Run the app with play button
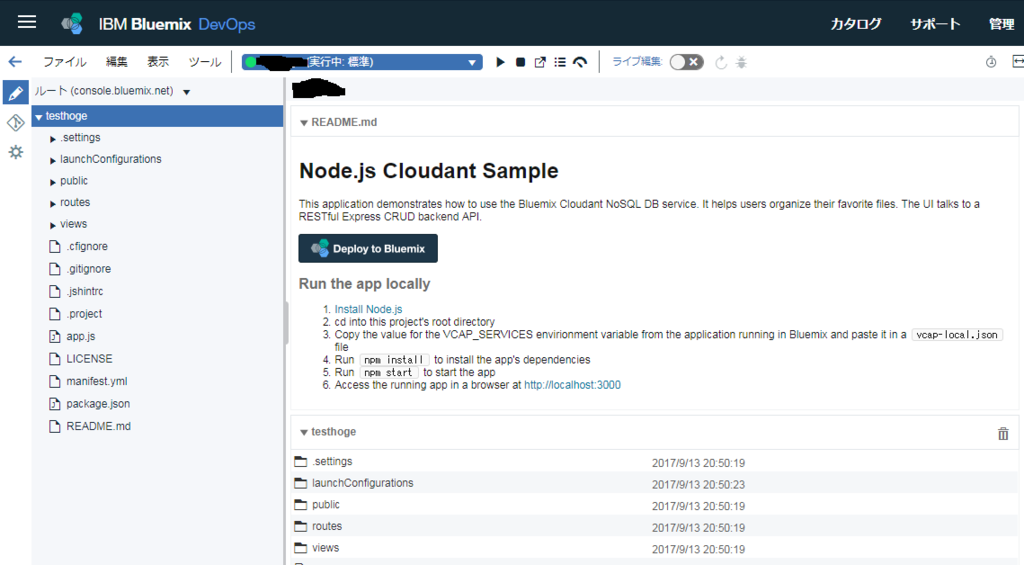Viewport: 1024px width, 565px height. point(500,62)
